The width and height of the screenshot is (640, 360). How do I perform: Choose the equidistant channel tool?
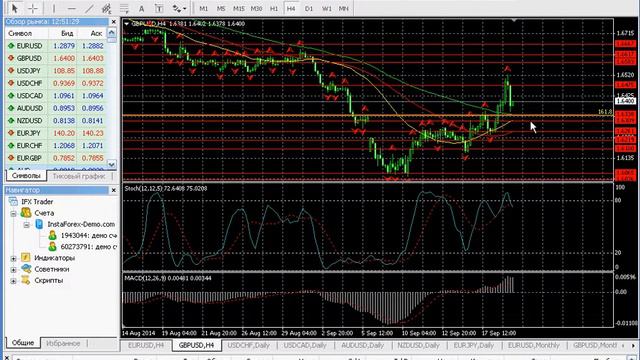(x=107, y=8)
